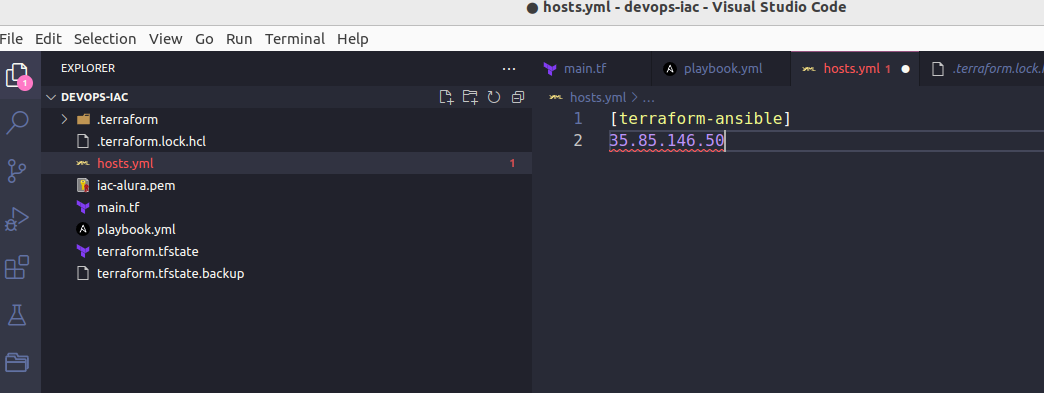Open the Run menu
This screenshot has width=1044, height=393.
pos(239,39)
